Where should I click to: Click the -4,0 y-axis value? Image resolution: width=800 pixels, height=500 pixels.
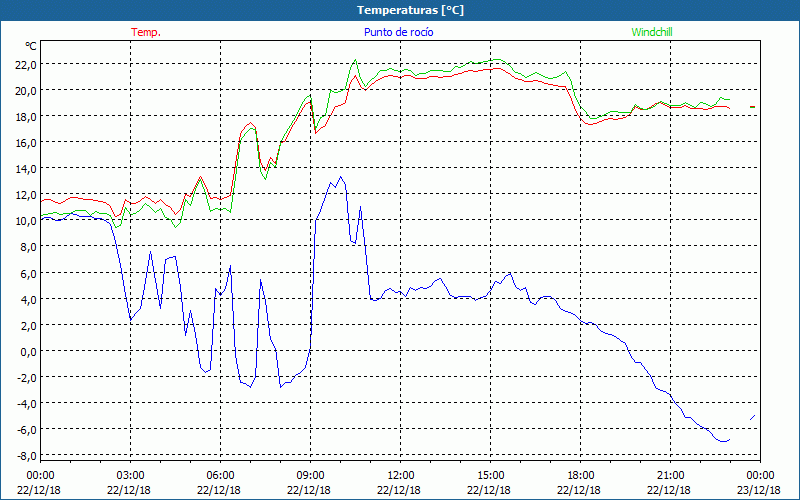pyautogui.click(x=27, y=404)
